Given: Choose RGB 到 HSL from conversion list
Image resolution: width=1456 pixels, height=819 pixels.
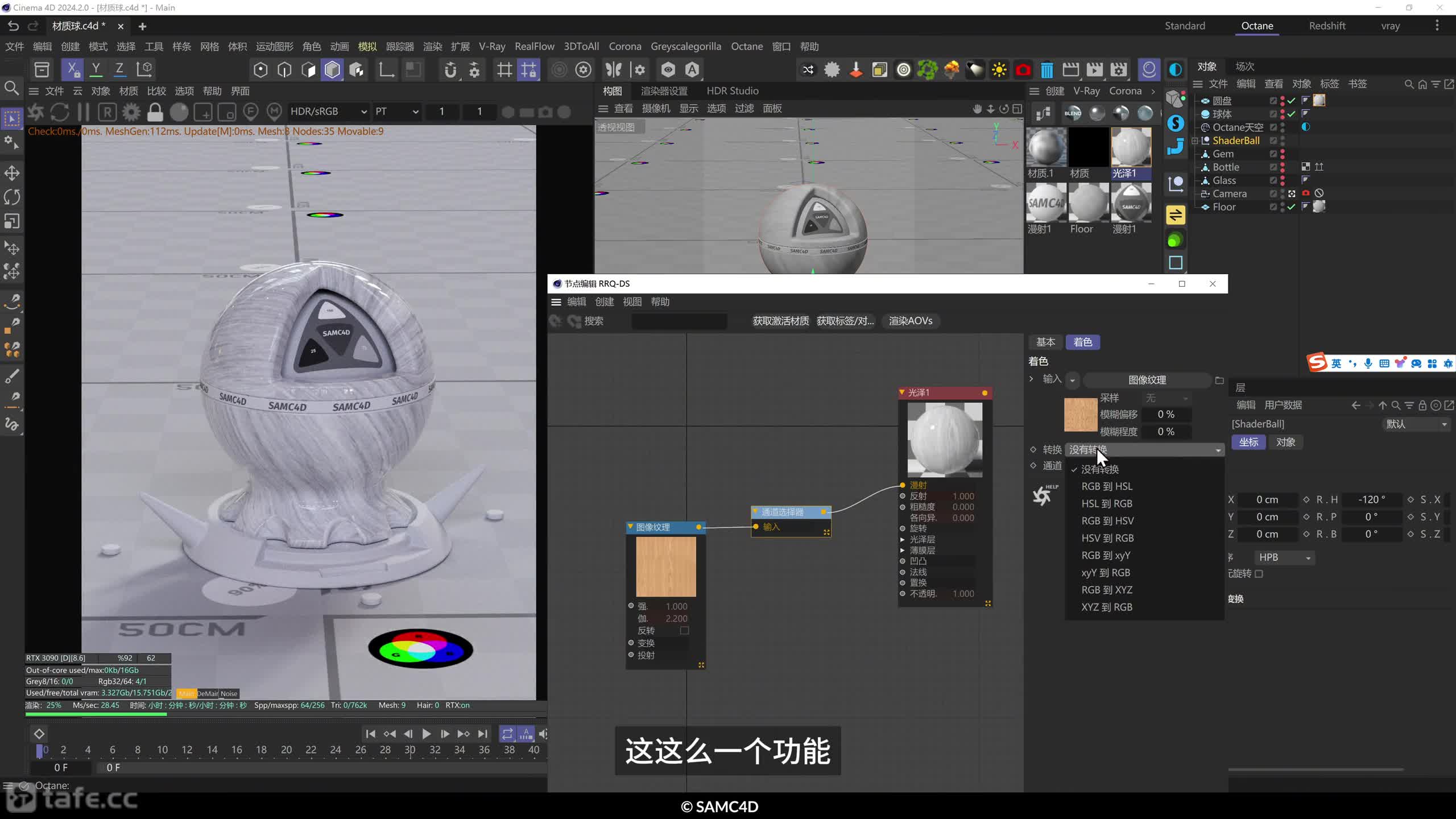Looking at the screenshot, I should tap(1106, 486).
